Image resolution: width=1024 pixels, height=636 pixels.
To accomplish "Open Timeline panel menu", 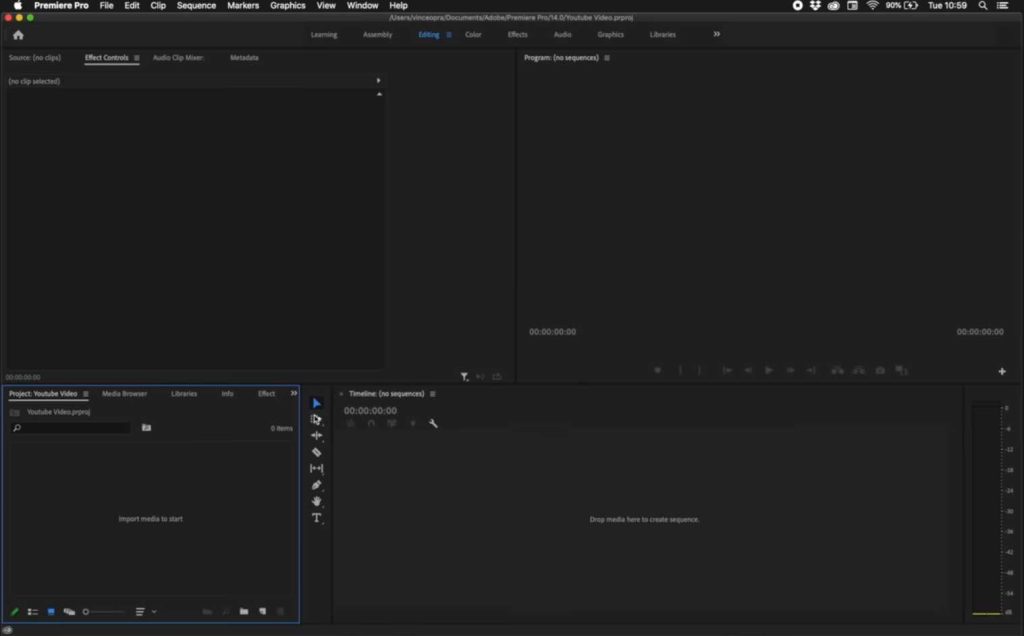I will tap(432, 394).
